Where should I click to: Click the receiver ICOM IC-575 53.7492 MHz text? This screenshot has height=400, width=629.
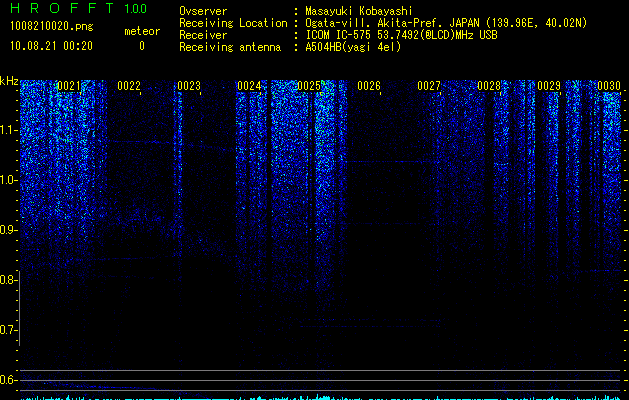401,35
